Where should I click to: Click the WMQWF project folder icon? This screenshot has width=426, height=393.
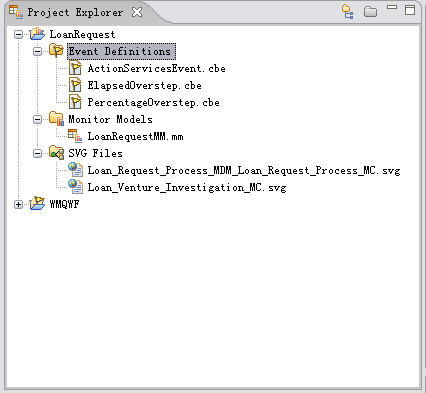click(37, 204)
